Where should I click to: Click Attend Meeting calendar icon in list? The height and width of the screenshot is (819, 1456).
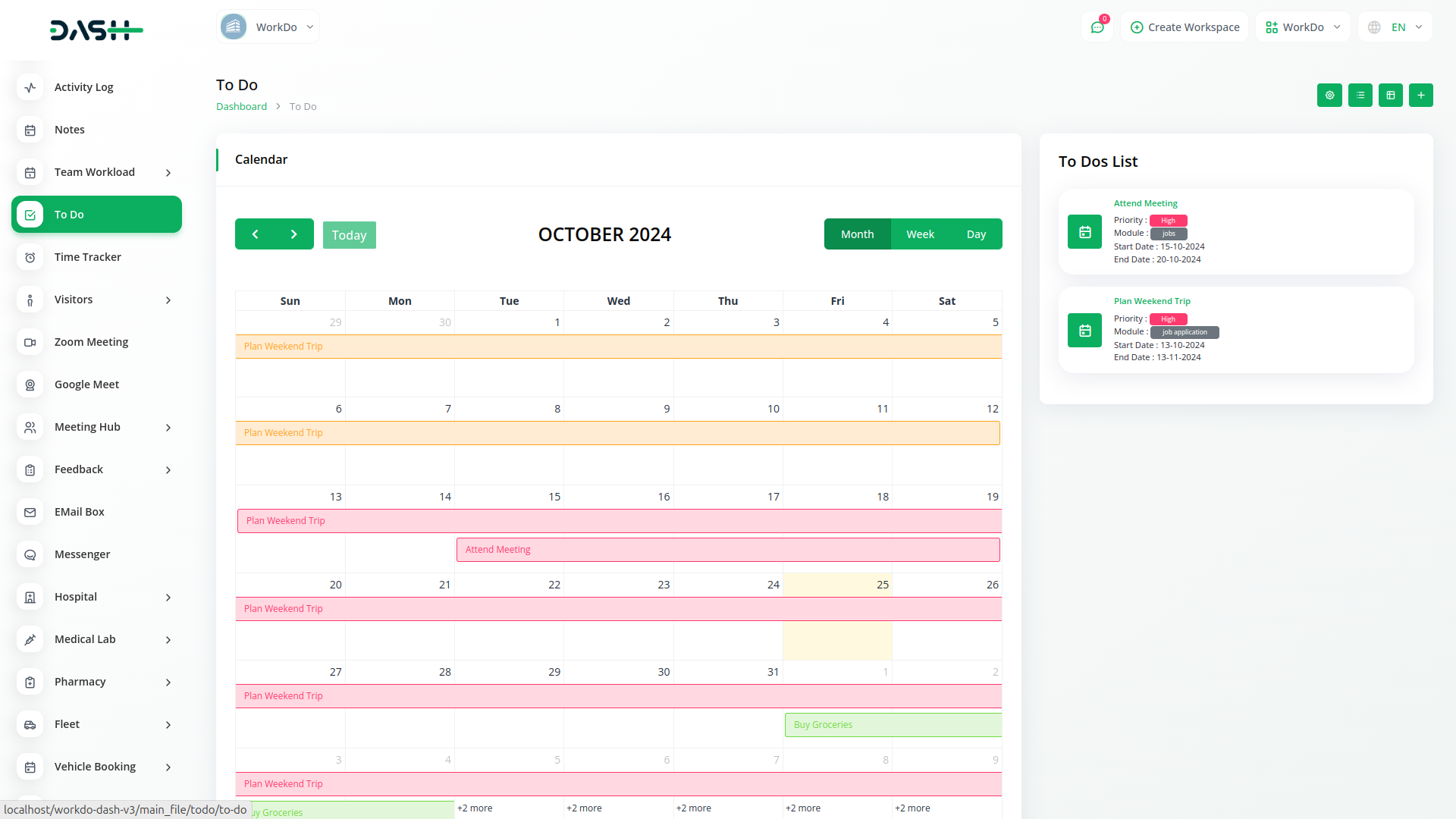[x=1084, y=232]
